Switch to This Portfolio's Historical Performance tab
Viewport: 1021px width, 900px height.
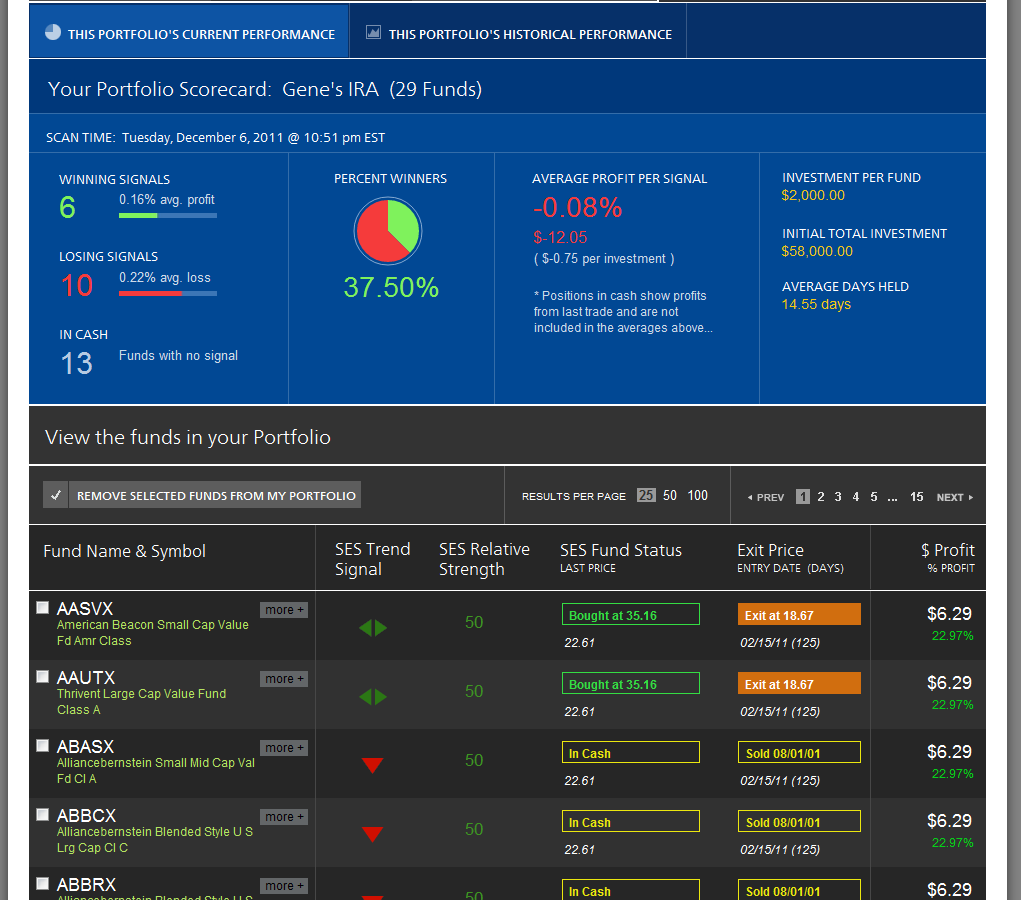pos(529,34)
